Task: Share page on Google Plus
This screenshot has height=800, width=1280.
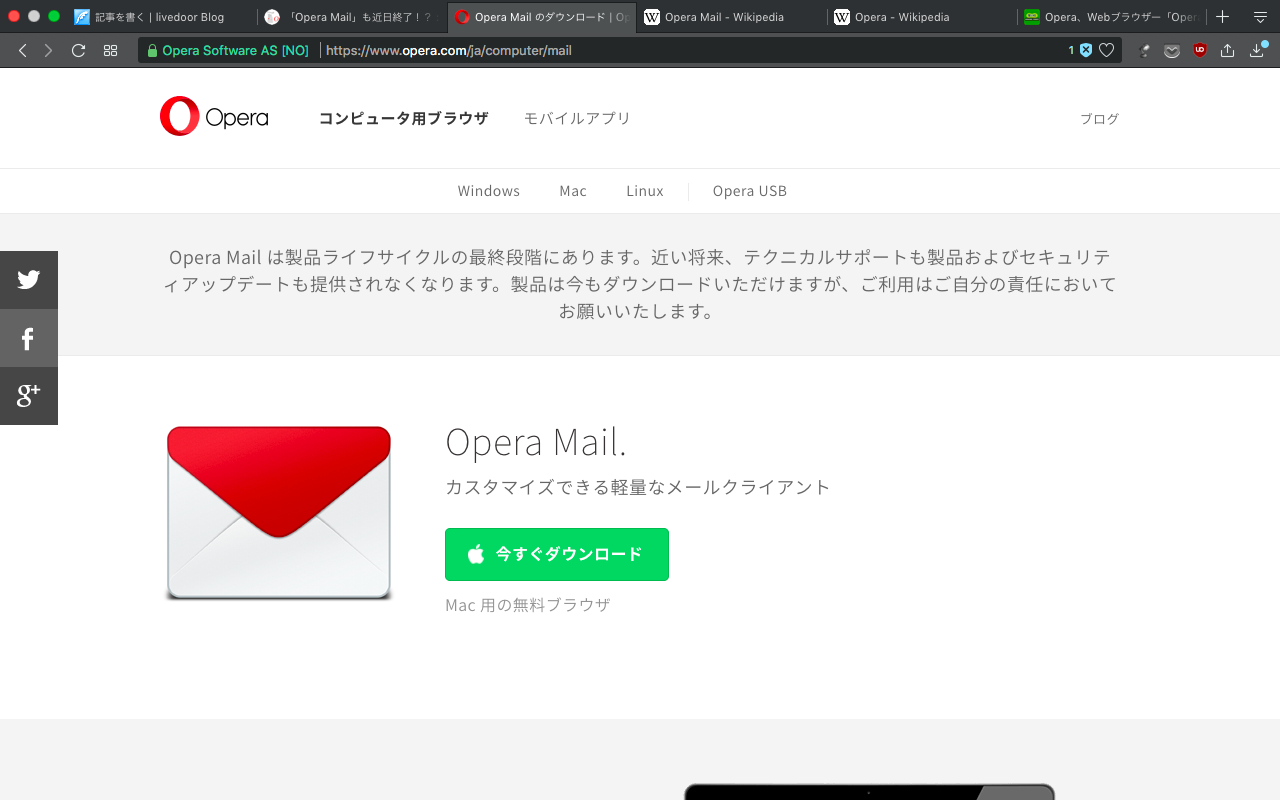Action: [x=28, y=396]
